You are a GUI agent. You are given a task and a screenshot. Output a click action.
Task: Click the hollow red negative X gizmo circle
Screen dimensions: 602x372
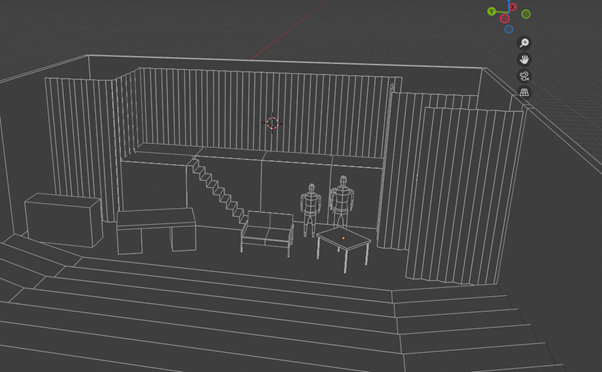pyautogui.click(x=505, y=18)
